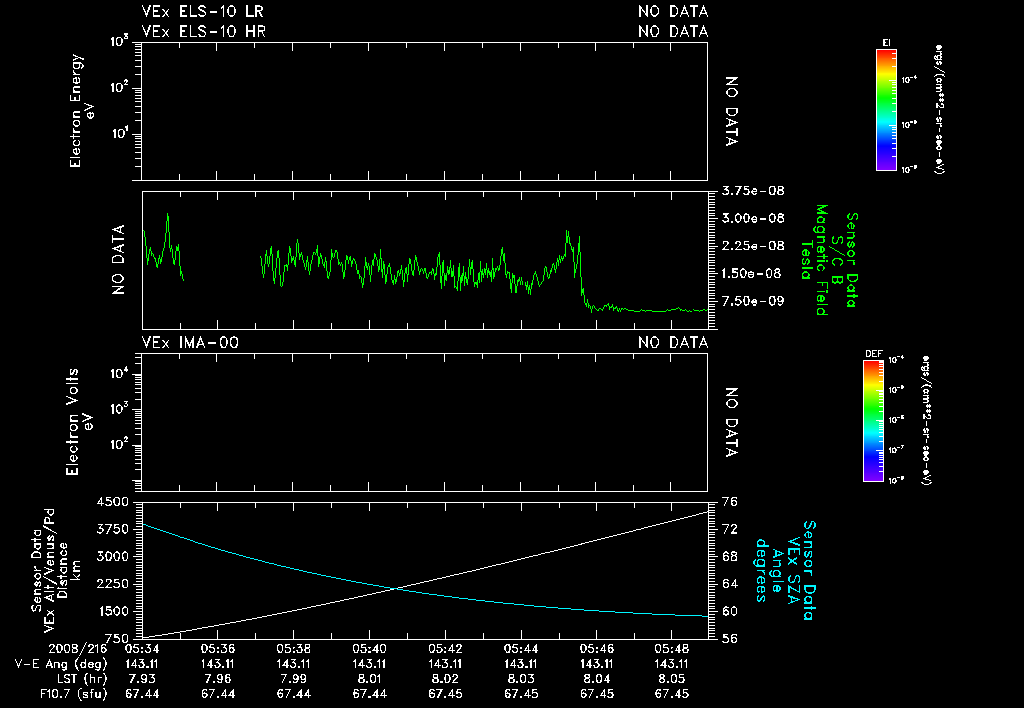Image resolution: width=1024 pixels, height=708 pixels.
Task: Click the 'V-E Ang (deg)' row label
Action: coord(61,664)
